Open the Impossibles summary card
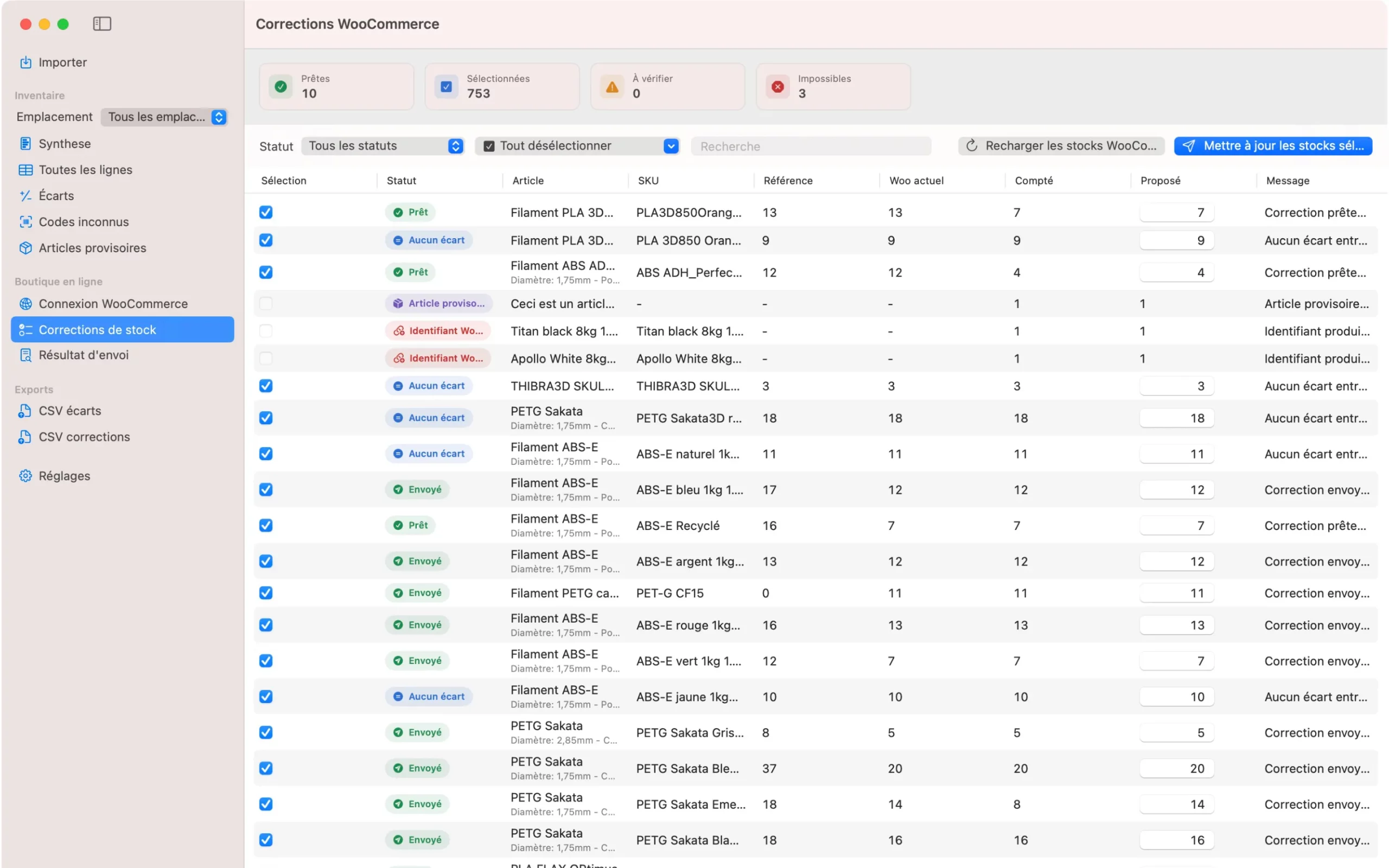Screen dimensions: 1389x868 pyautogui.click(x=833, y=87)
